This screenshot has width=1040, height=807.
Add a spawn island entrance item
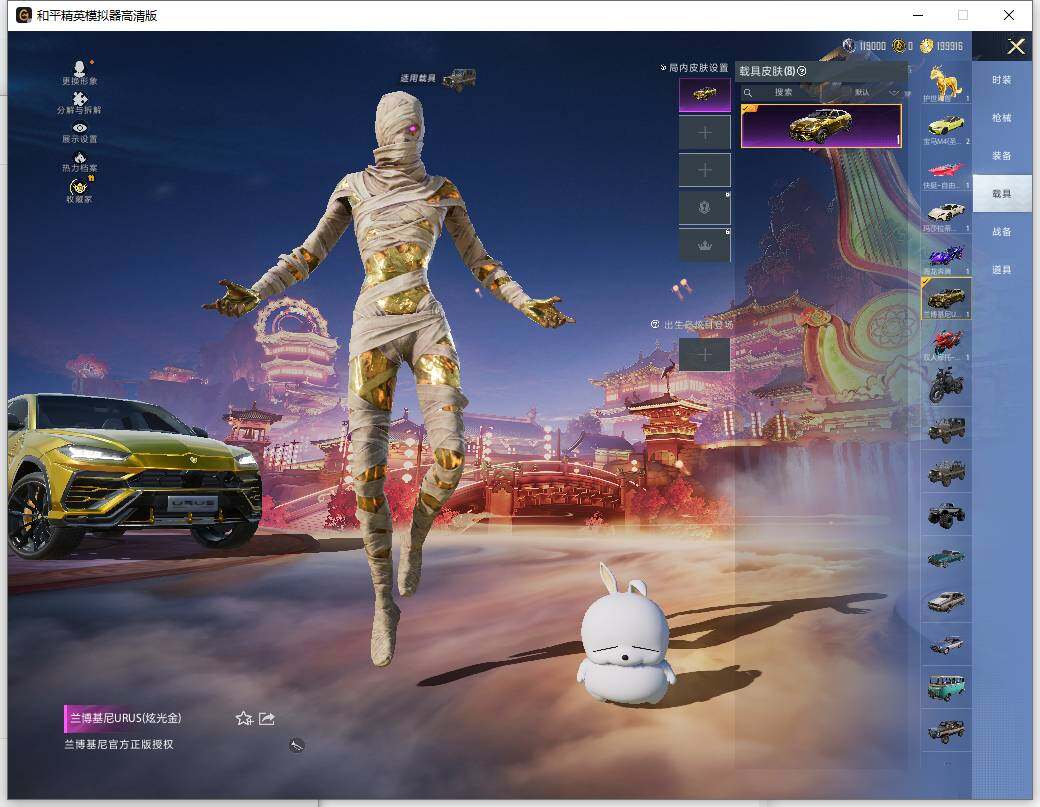click(704, 355)
